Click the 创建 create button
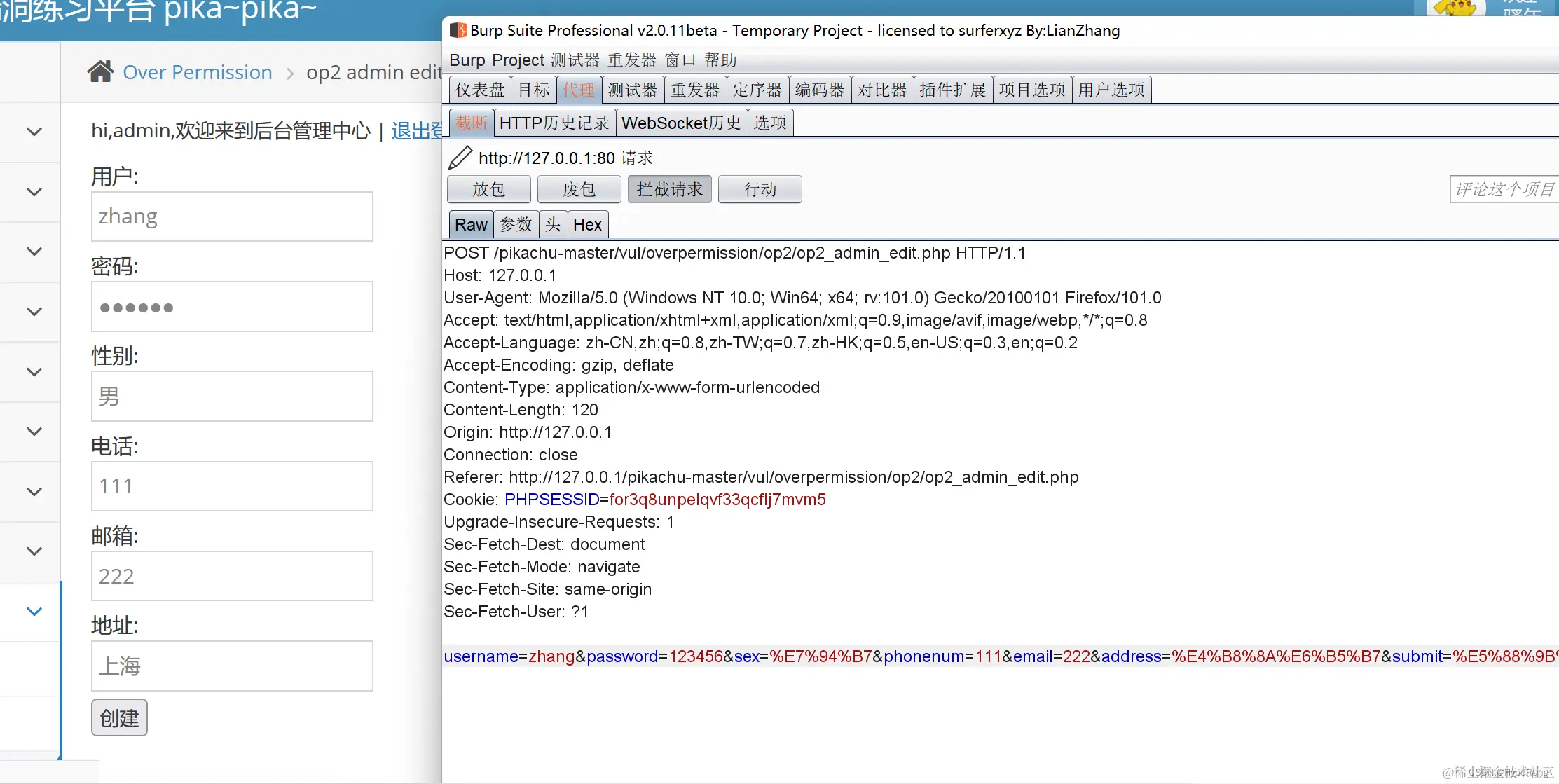 point(119,718)
